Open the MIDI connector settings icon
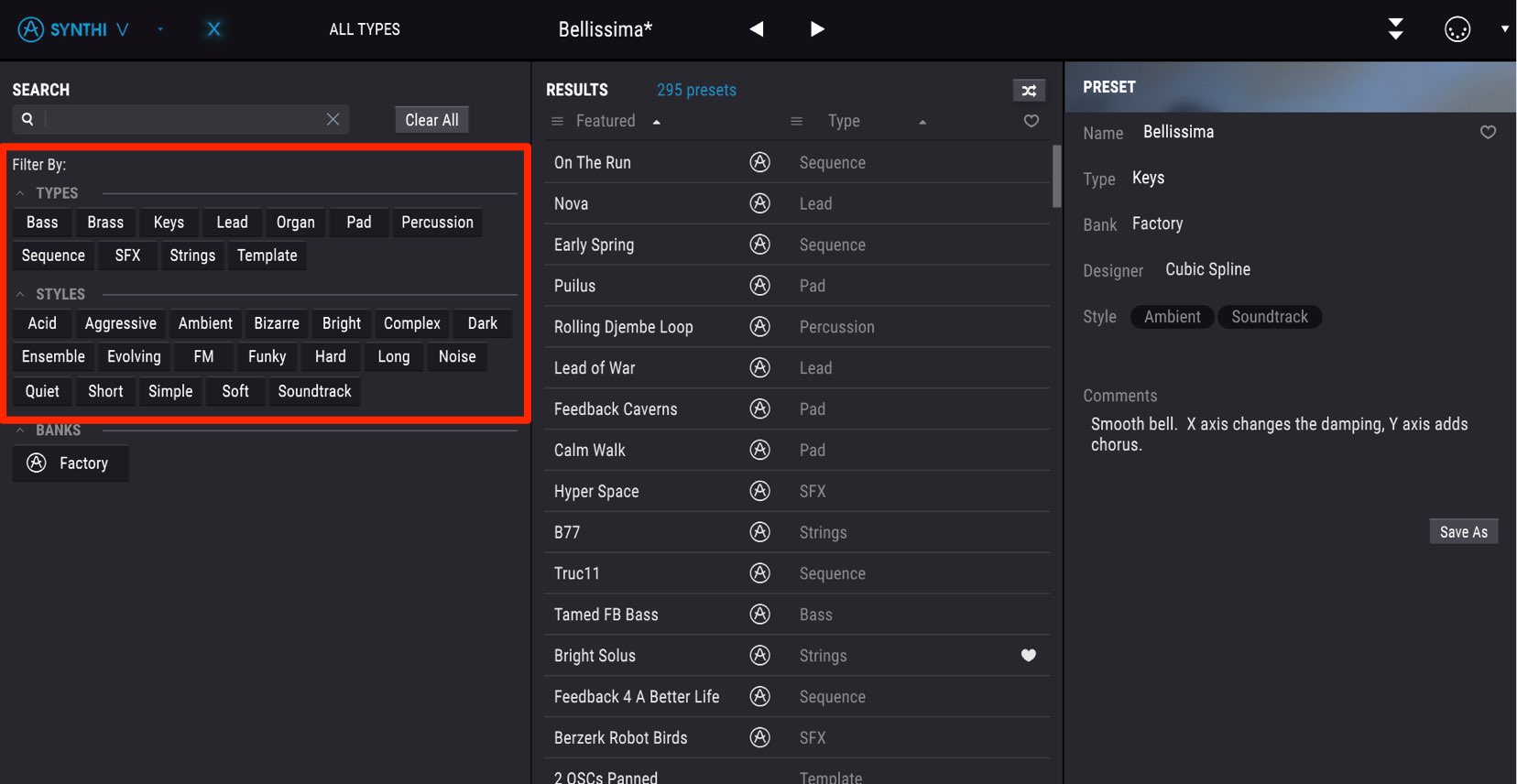 tap(1457, 29)
